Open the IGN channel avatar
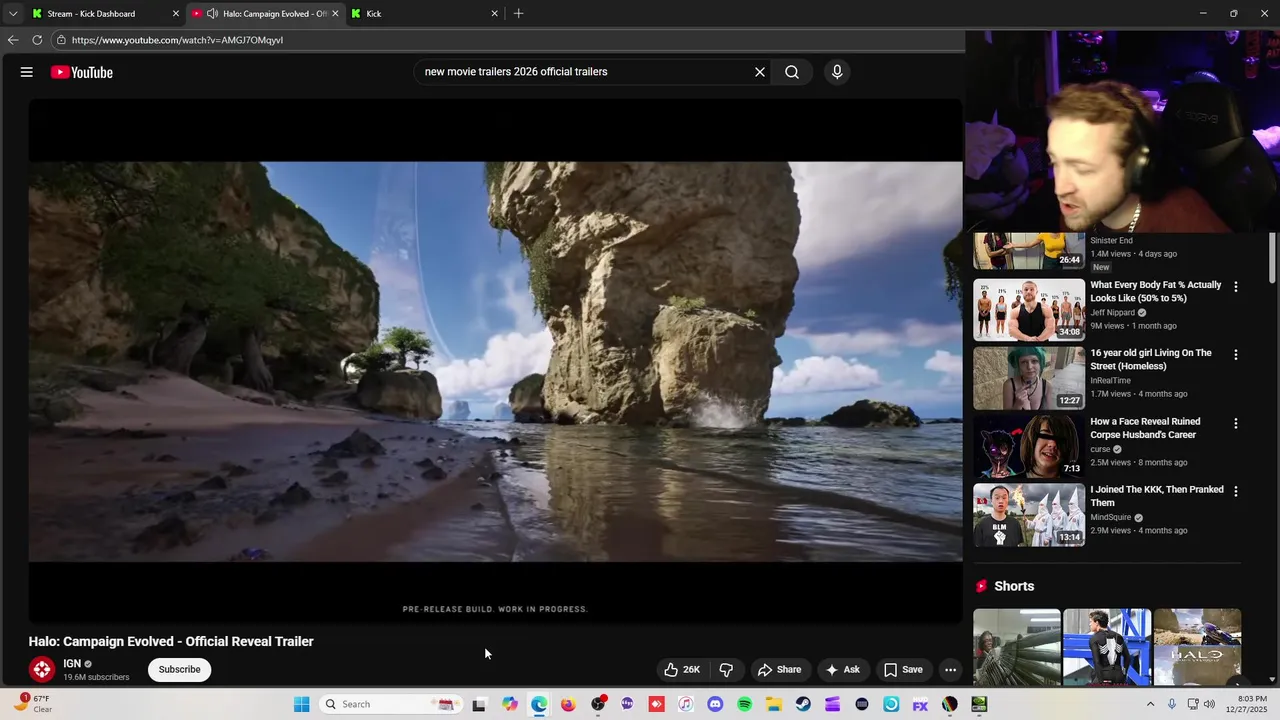Image resolution: width=1280 pixels, height=720 pixels. tap(42, 669)
